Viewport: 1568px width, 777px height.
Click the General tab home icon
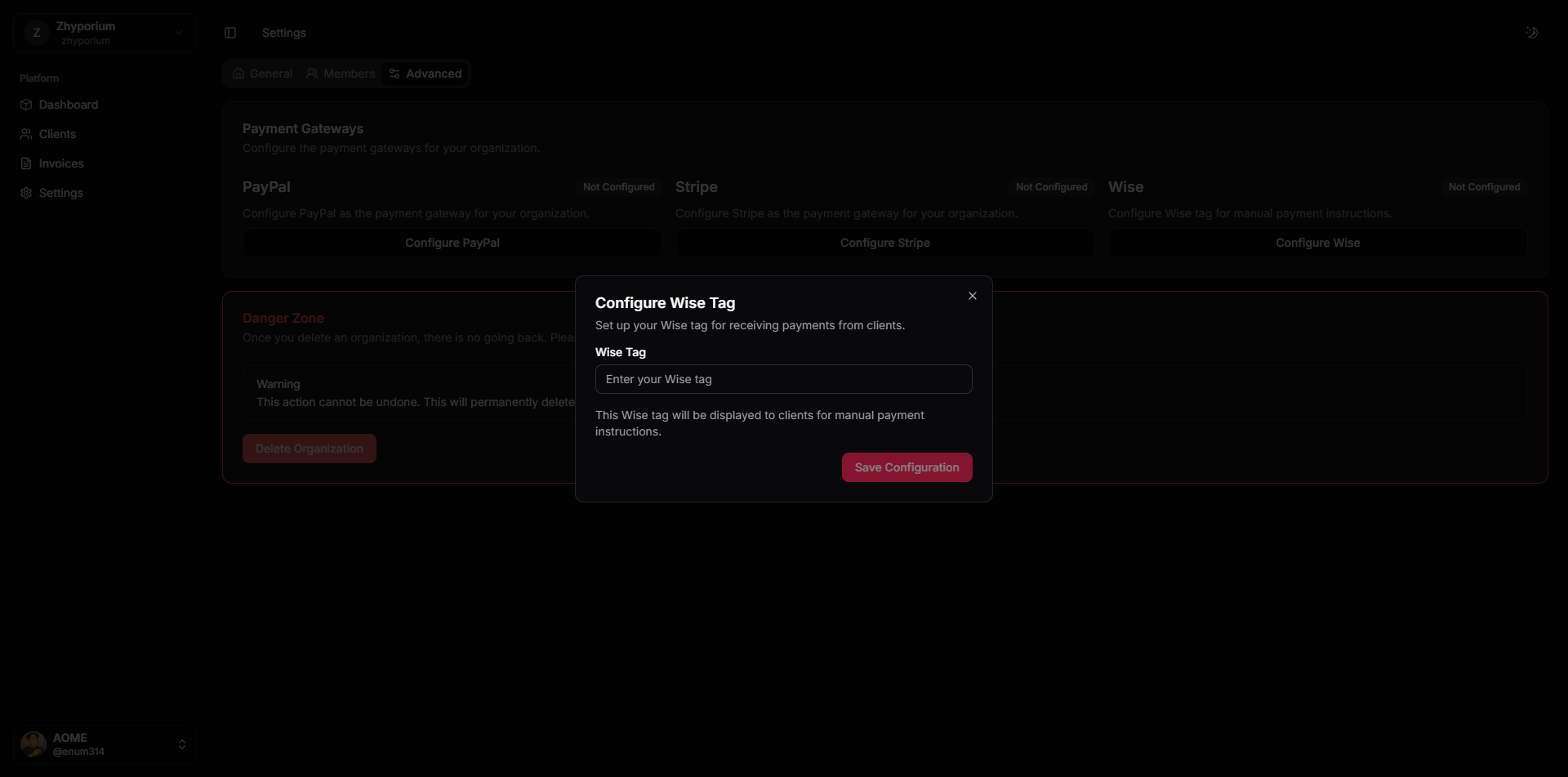click(238, 74)
